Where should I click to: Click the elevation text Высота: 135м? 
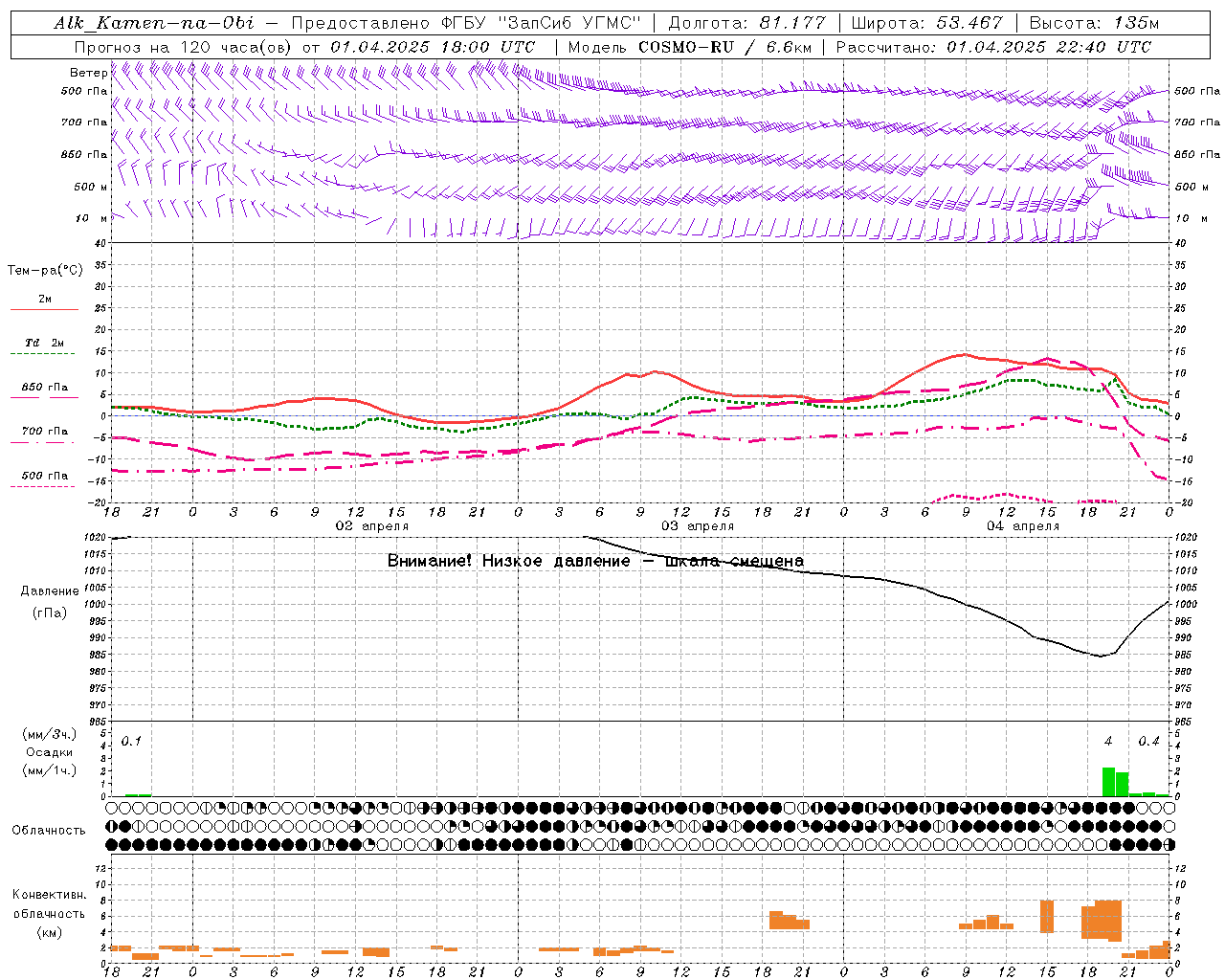[x=1093, y=23]
